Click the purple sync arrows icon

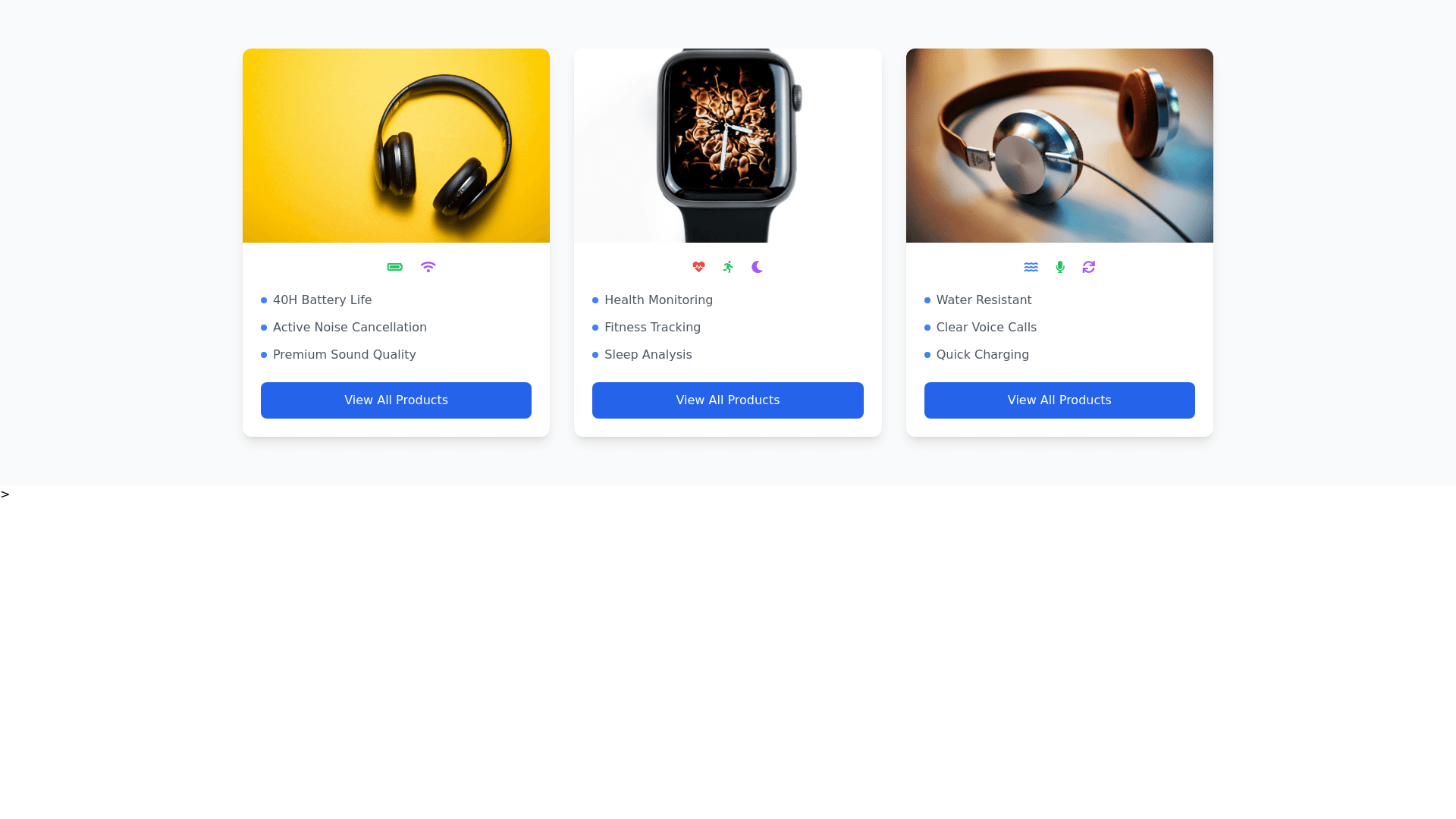1088,267
